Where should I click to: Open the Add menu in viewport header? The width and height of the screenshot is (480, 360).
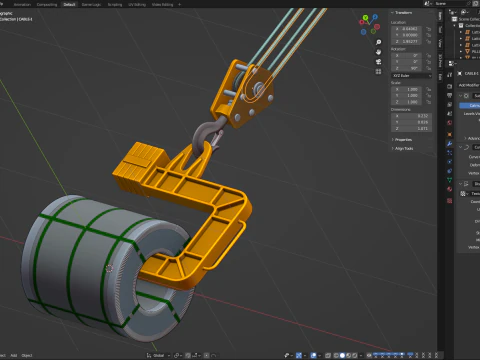pos(14,355)
